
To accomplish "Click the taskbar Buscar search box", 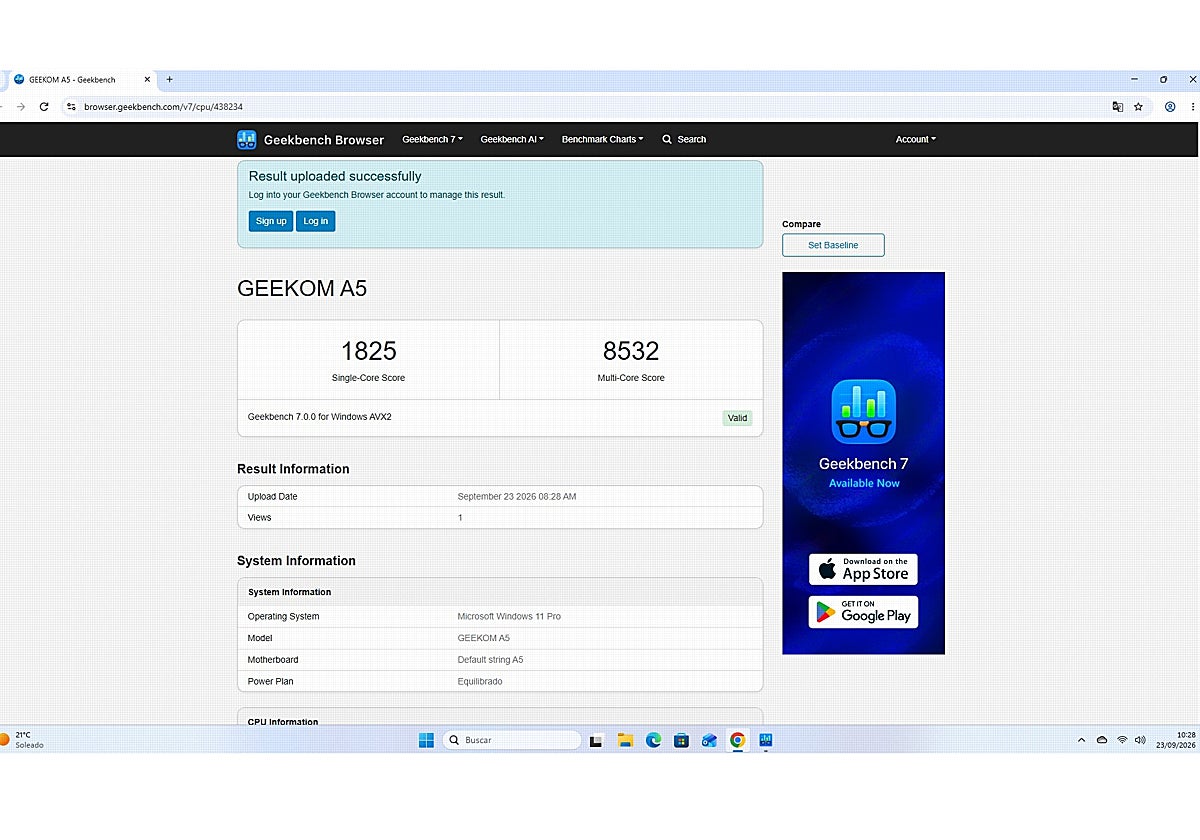I will [512, 740].
